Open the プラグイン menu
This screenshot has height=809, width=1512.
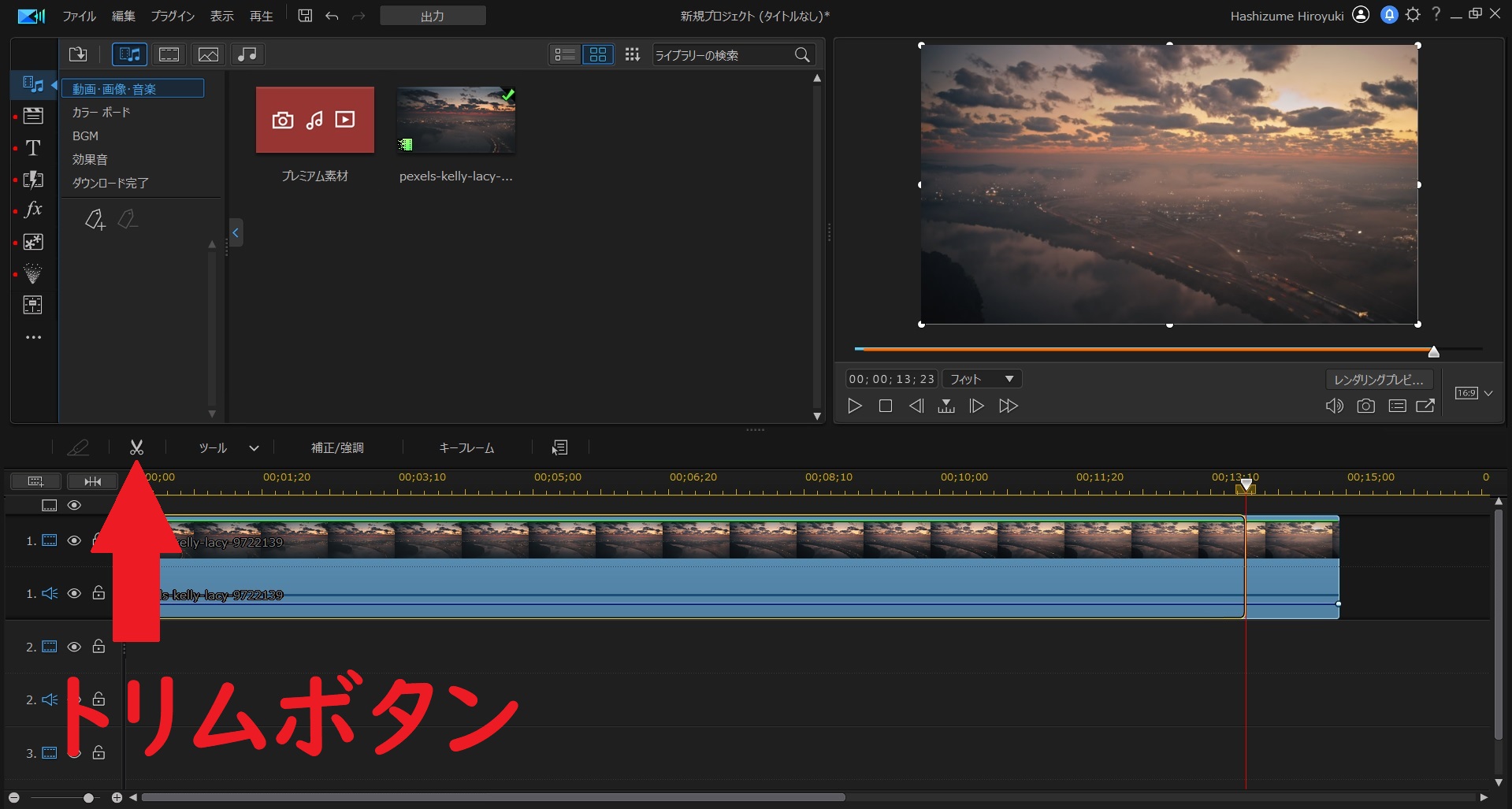point(173,16)
